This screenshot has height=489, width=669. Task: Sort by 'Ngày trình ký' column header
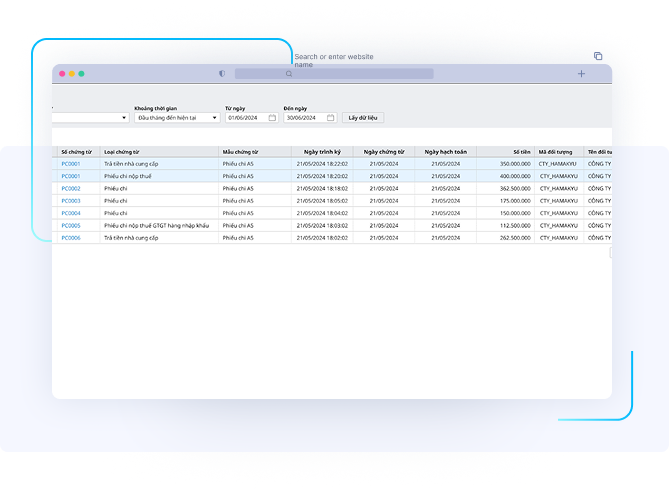(322, 151)
